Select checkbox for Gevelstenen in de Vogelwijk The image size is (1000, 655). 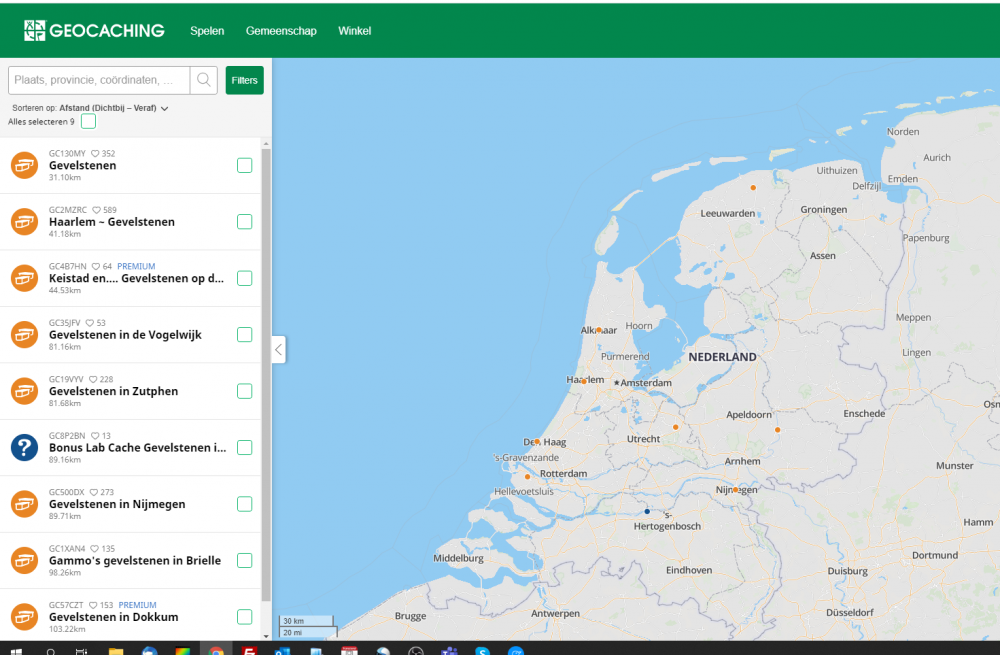tap(244, 335)
